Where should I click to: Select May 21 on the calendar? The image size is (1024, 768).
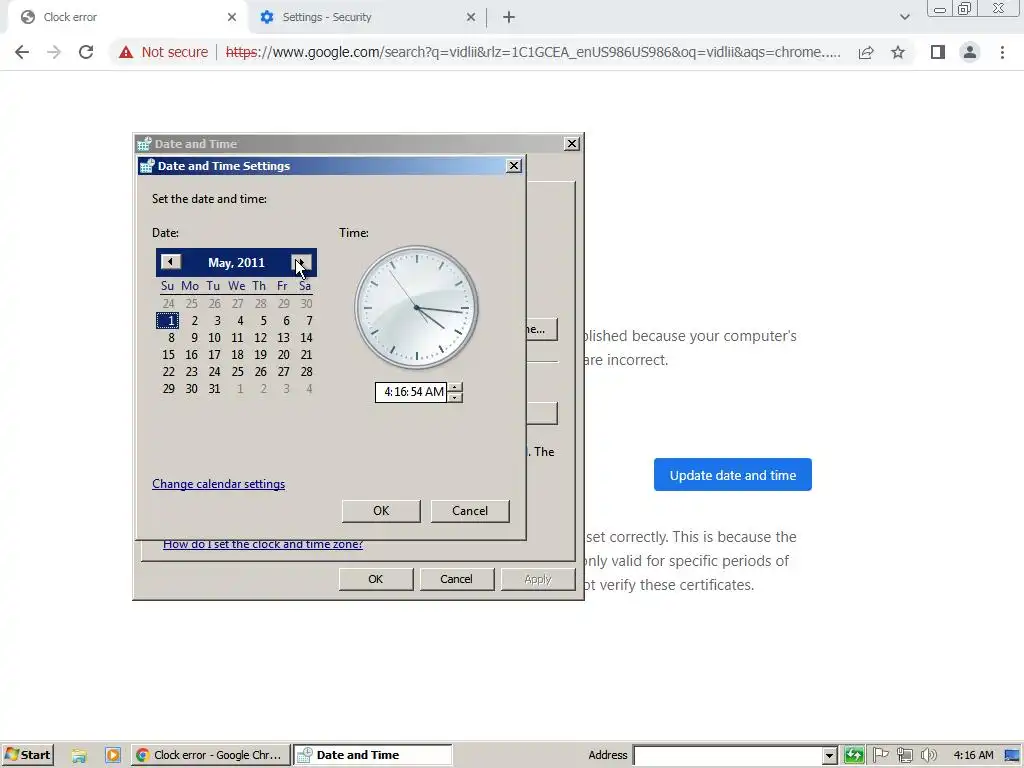(306, 355)
